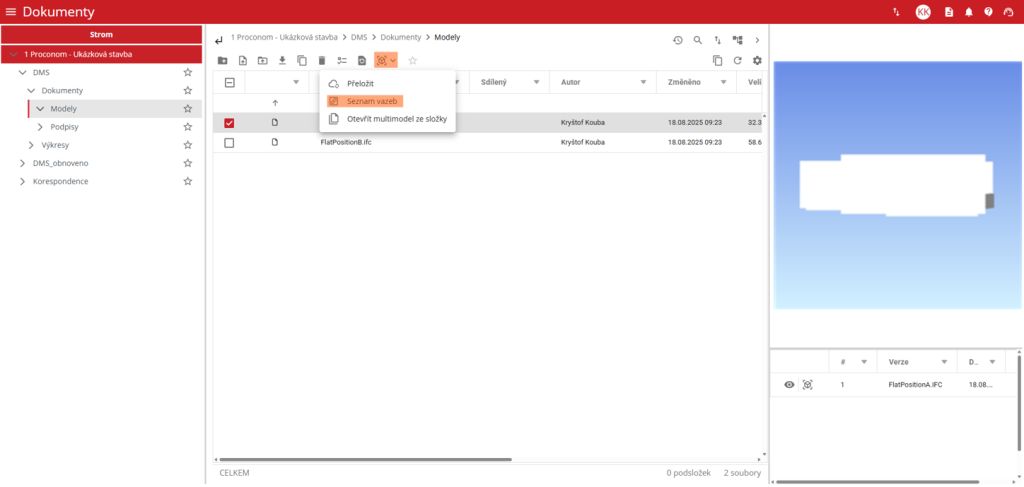Screen dimensions: 1024x487
Task: Open the help question mark icon
Action: click(x=988, y=12)
